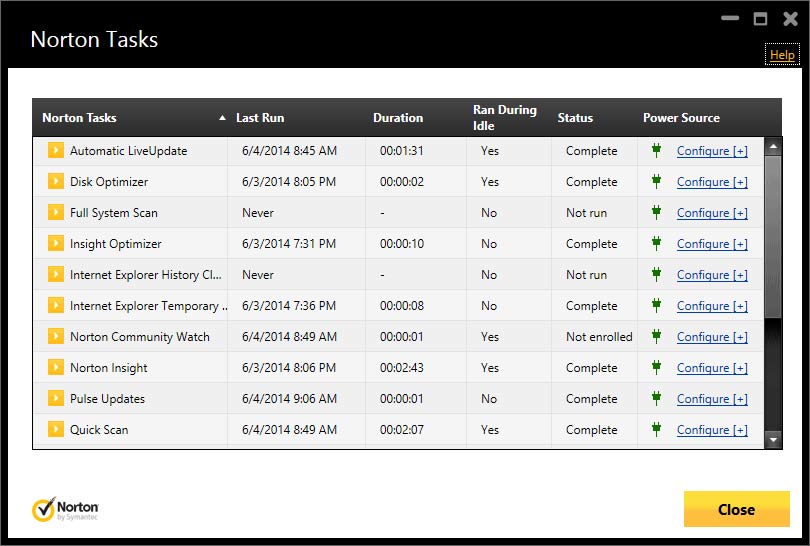Launch Full System Scan with its play icon
Screen dimensions: 810x546
tap(56, 212)
